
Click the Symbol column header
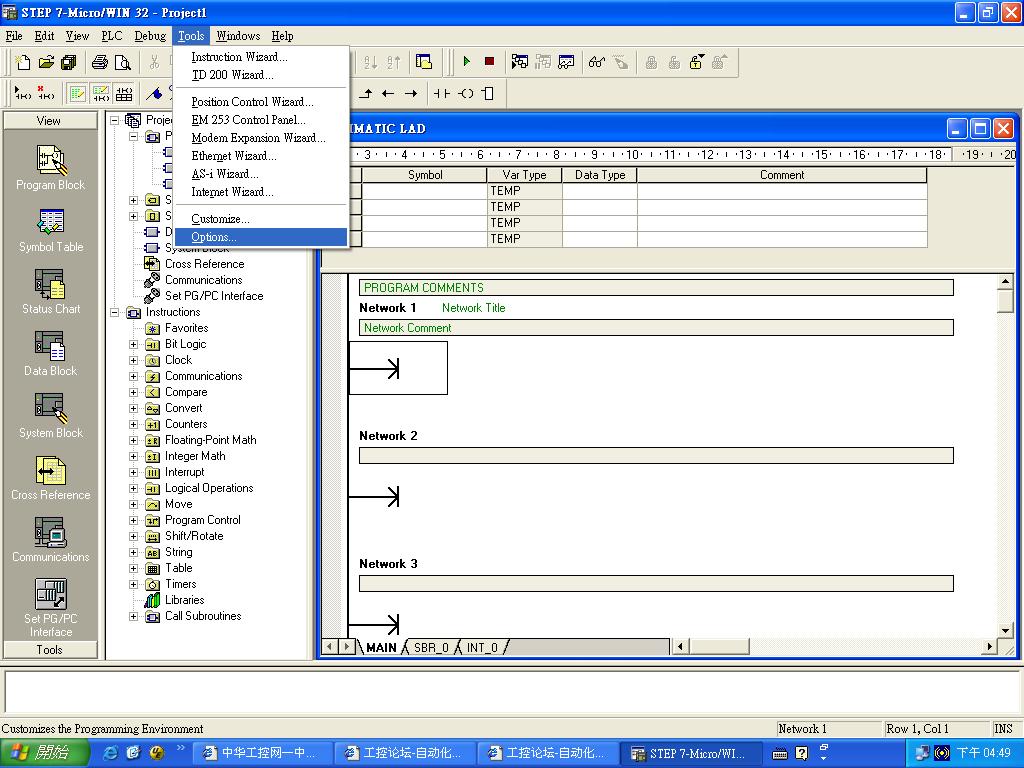424,175
